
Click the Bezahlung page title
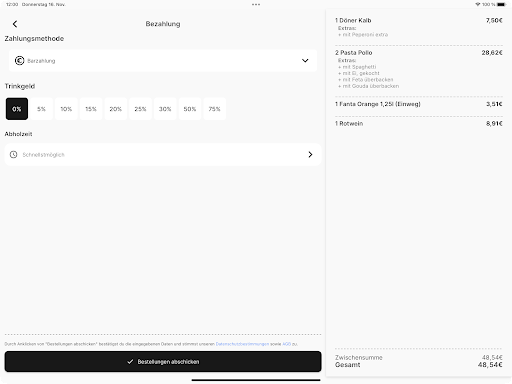[163, 24]
